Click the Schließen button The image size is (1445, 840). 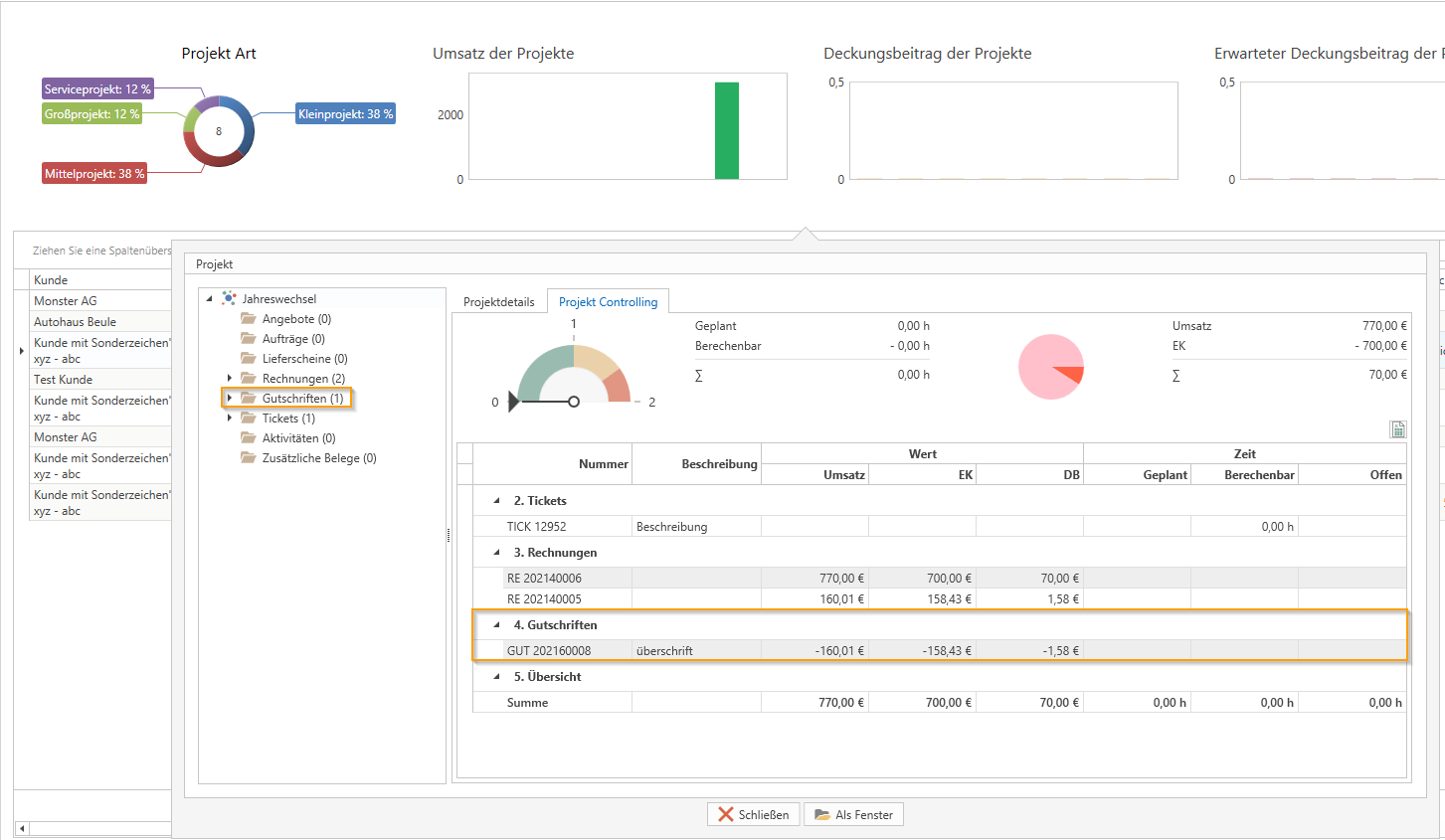tap(753, 814)
